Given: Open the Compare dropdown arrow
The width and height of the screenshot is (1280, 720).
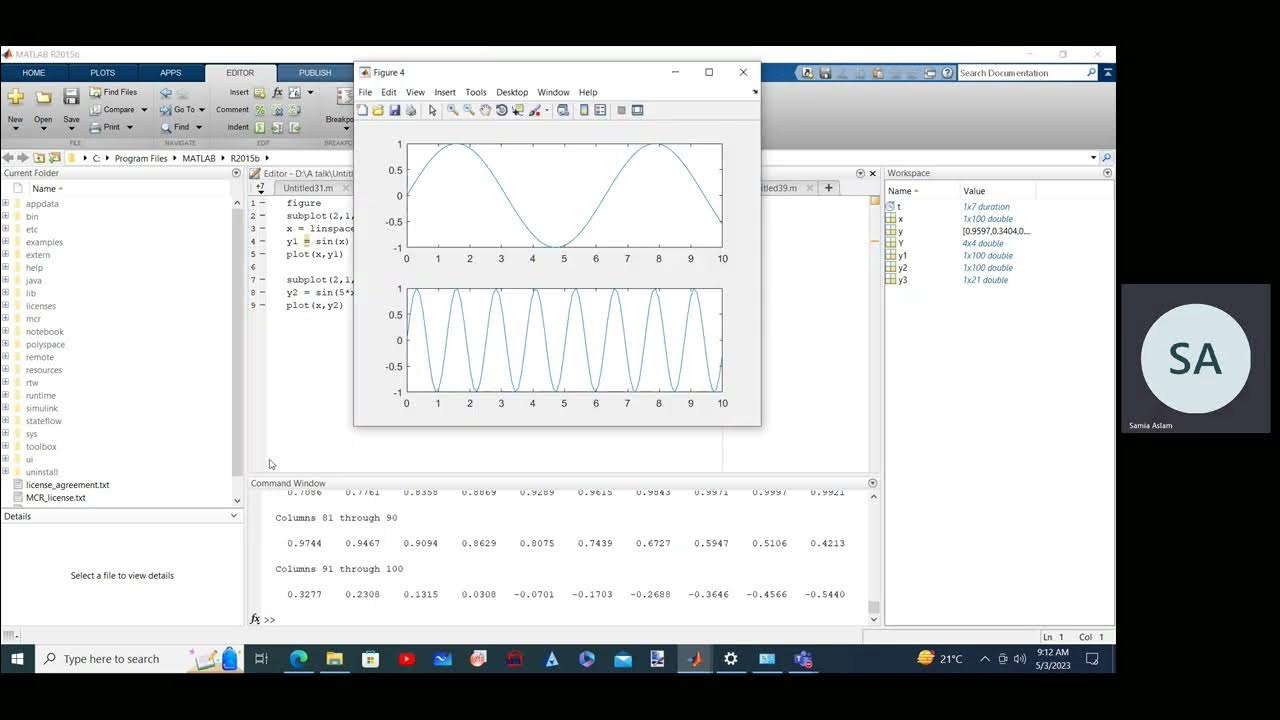Looking at the screenshot, I should pyautogui.click(x=143, y=110).
